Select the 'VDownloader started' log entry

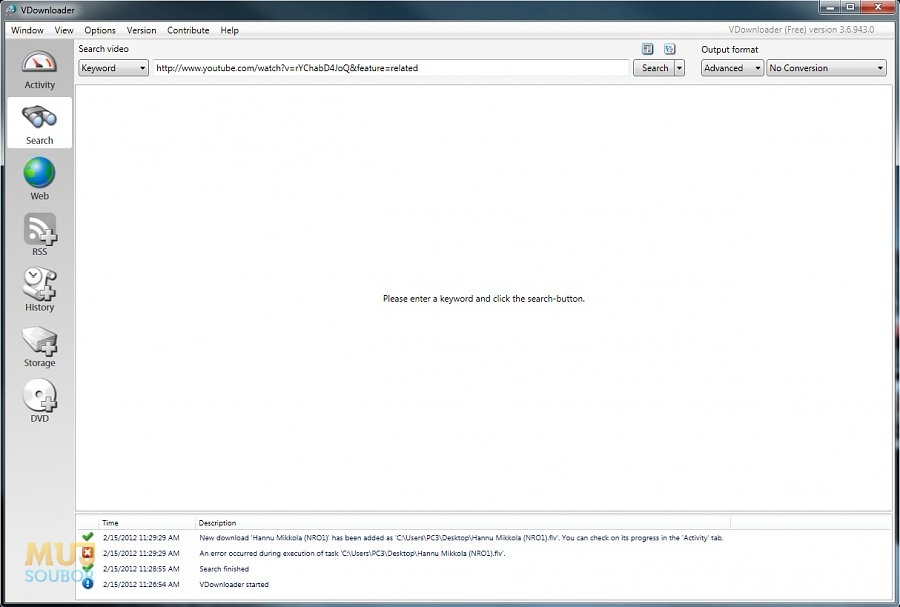tap(483, 584)
